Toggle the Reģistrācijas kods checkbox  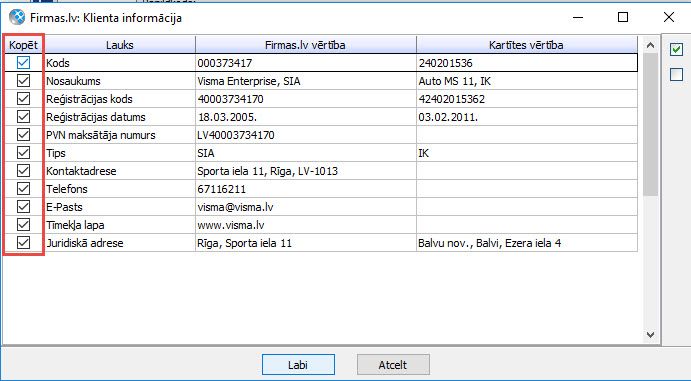(23, 99)
